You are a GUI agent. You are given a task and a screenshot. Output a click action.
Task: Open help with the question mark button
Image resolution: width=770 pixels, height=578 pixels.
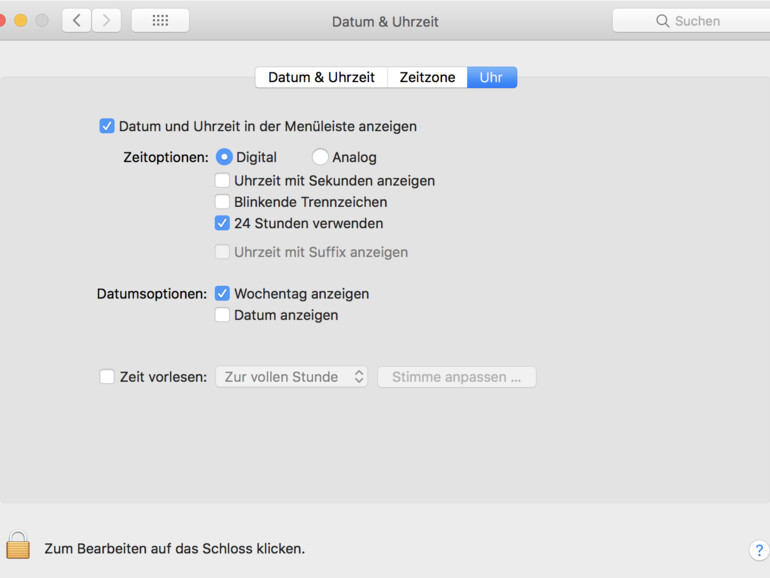point(759,550)
